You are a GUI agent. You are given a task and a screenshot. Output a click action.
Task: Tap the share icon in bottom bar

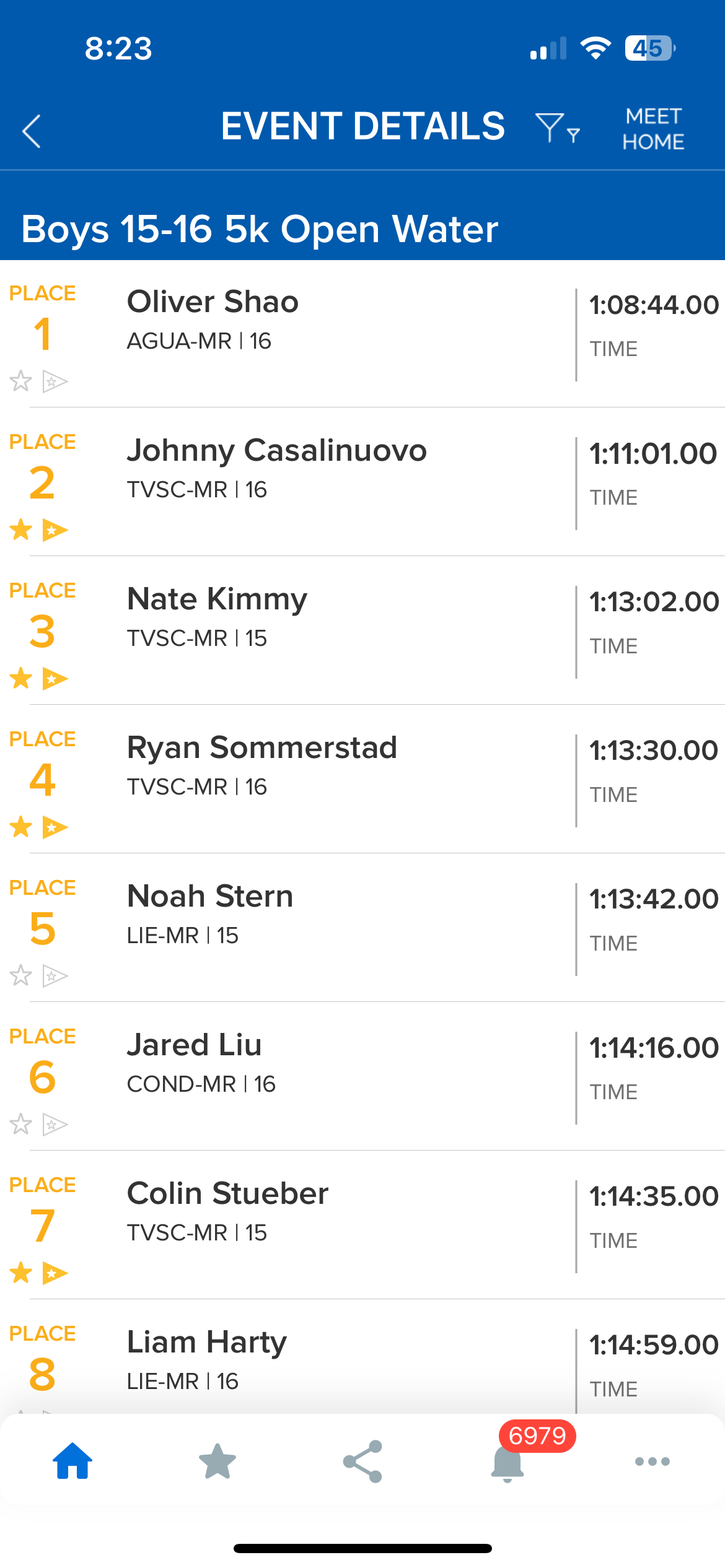[362, 1461]
